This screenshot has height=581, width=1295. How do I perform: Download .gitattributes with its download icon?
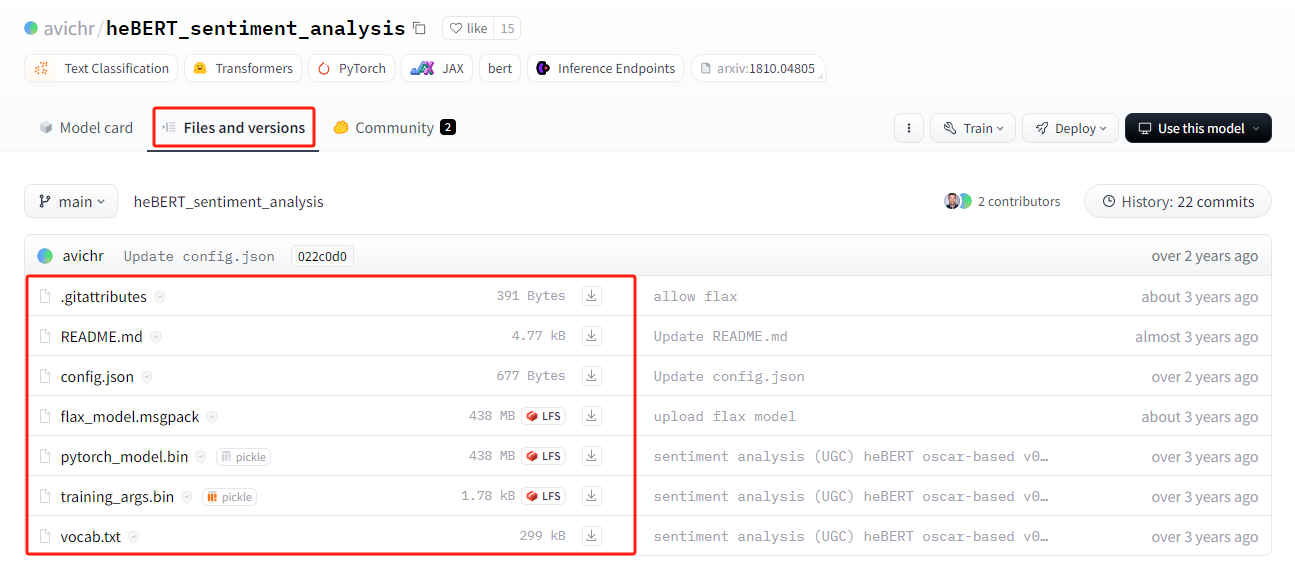[x=592, y=296]
